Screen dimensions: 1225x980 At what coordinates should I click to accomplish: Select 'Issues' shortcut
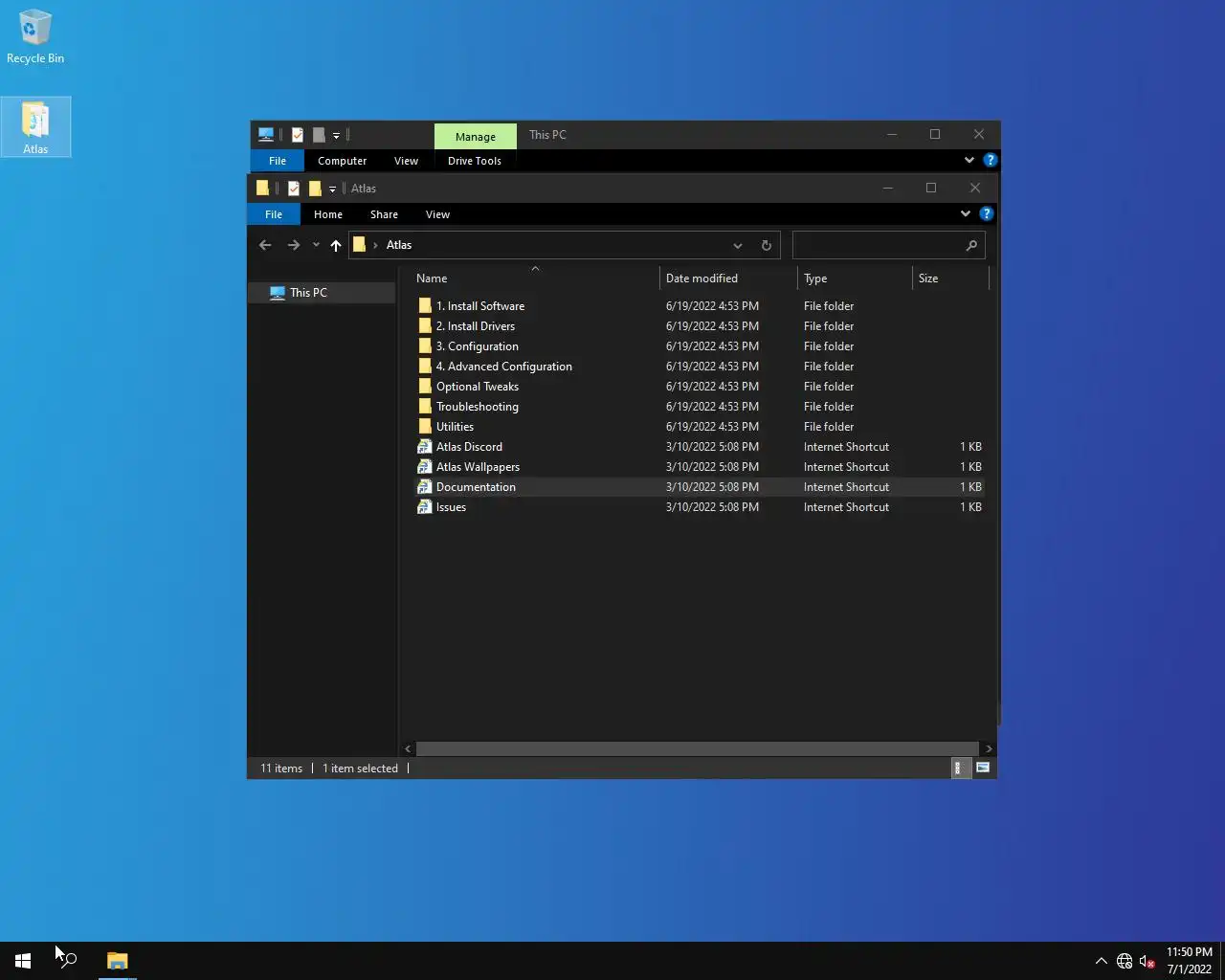tap(700, 507)
